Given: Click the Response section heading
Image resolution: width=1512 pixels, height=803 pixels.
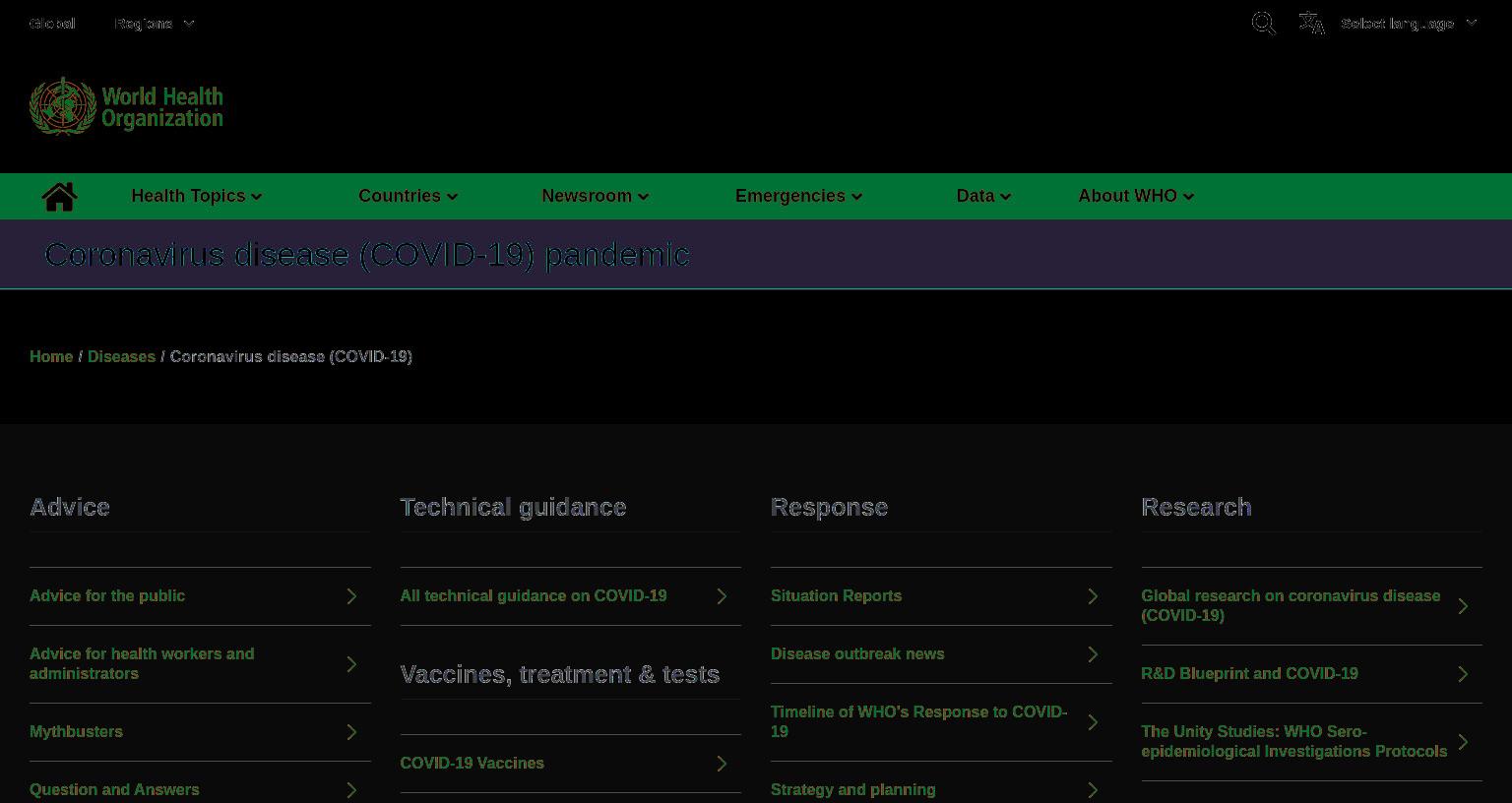Looking at the screenshot, I should point(830,507).
